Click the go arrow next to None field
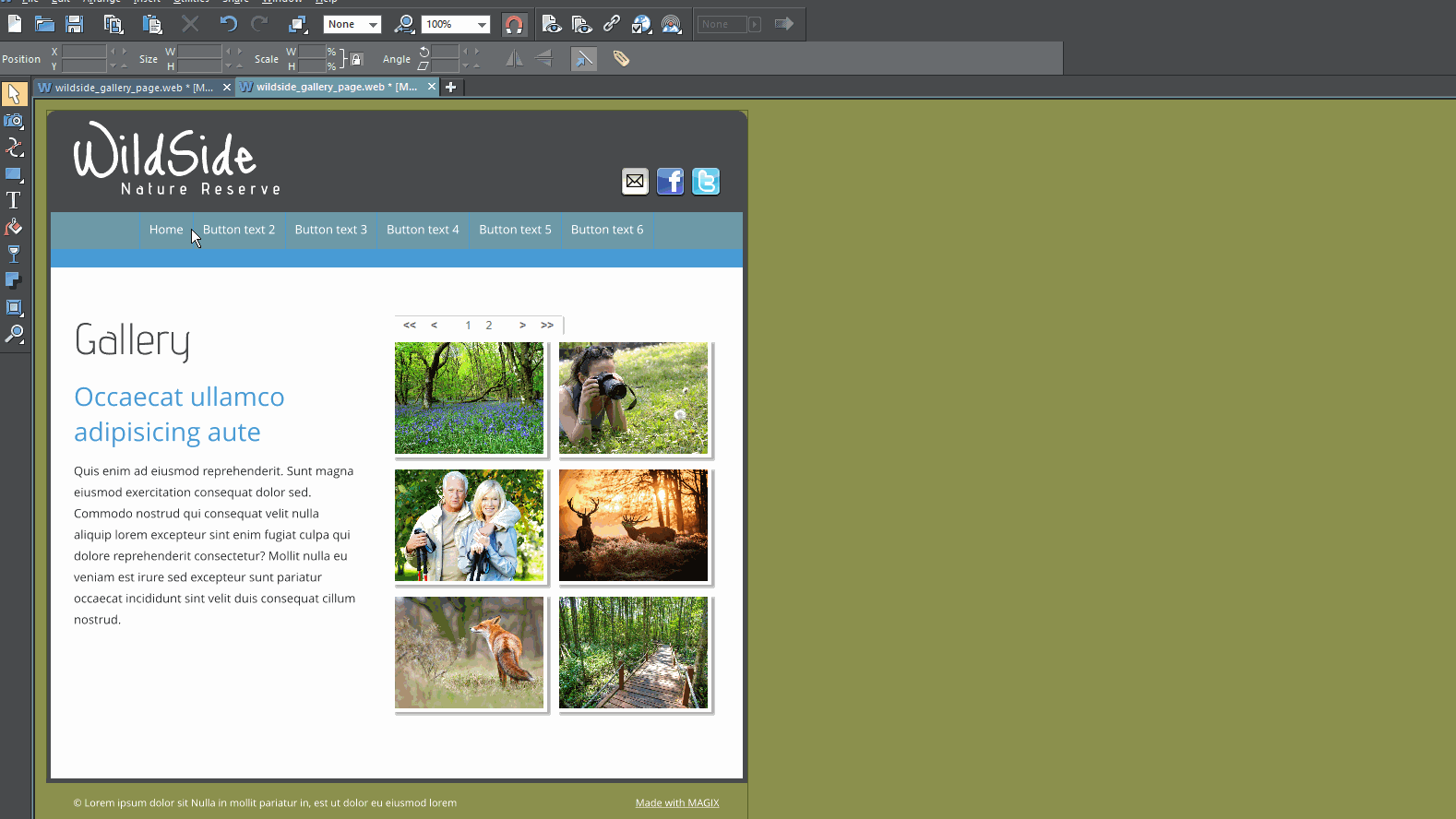The width and height of the screenshot is (1456, 819). pyautogui.click(x=784, y=24)
